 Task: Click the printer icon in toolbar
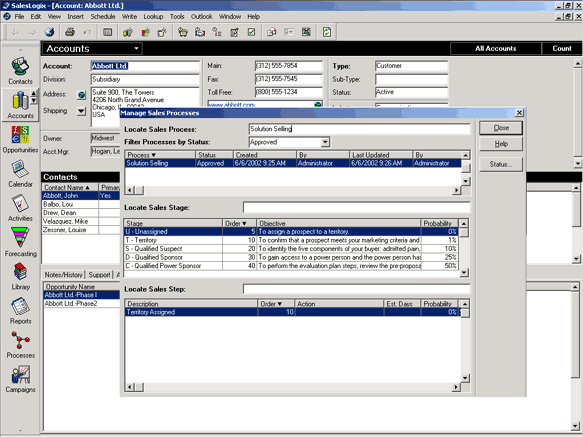pyautogui.click(x=70, y=32)
